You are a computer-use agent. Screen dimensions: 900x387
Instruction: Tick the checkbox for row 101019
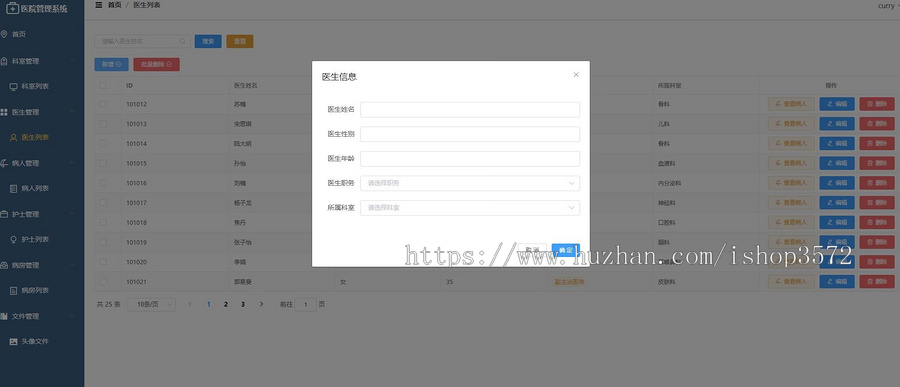(103, 242)
